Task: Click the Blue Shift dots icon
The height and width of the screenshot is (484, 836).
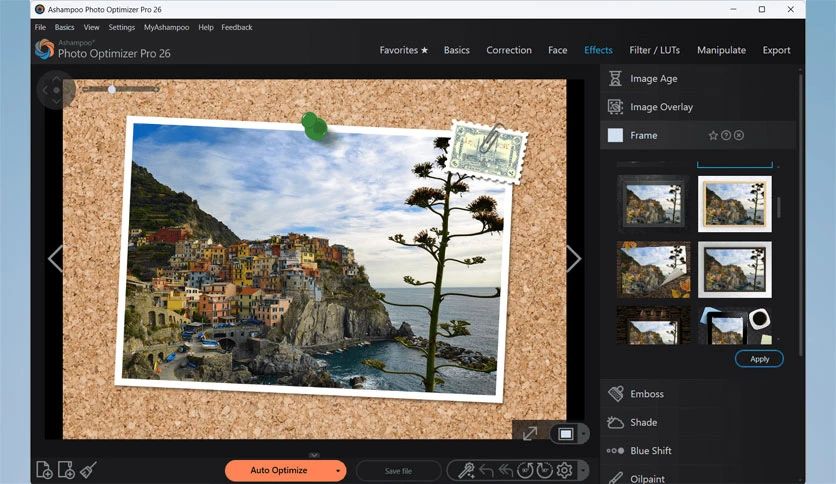Action: (615, 451)
